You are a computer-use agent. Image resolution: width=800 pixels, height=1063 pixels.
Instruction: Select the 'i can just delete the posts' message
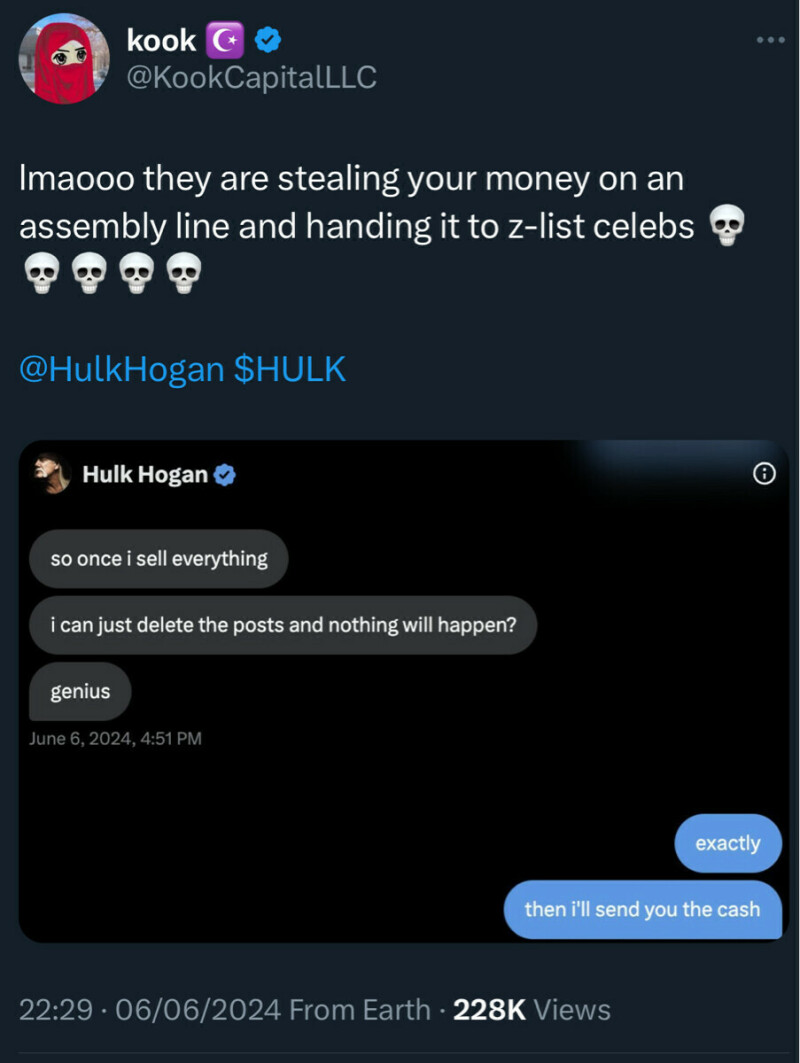click(x=283, y=625)
